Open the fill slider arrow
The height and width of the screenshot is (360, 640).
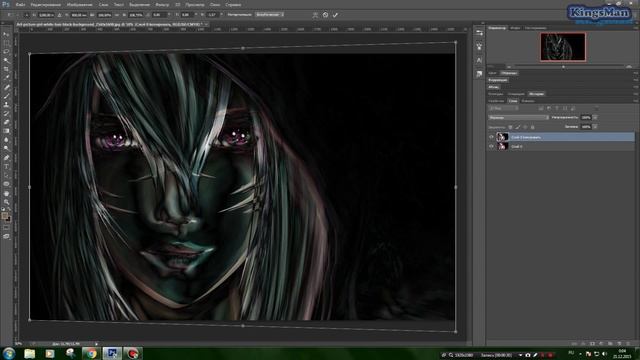pyautogui.click(x=595, y=127)
